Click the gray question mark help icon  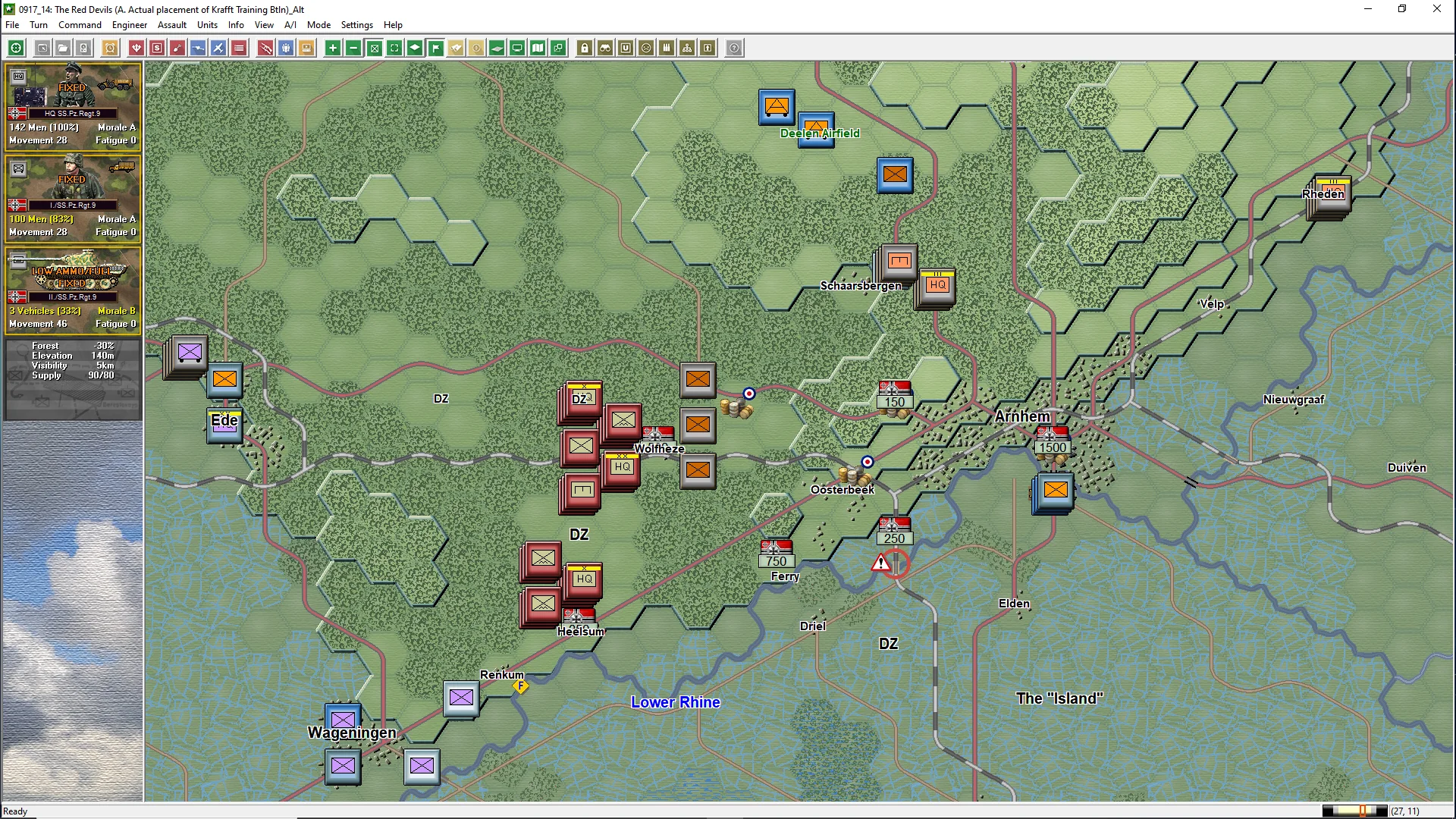tap(734, 49)
